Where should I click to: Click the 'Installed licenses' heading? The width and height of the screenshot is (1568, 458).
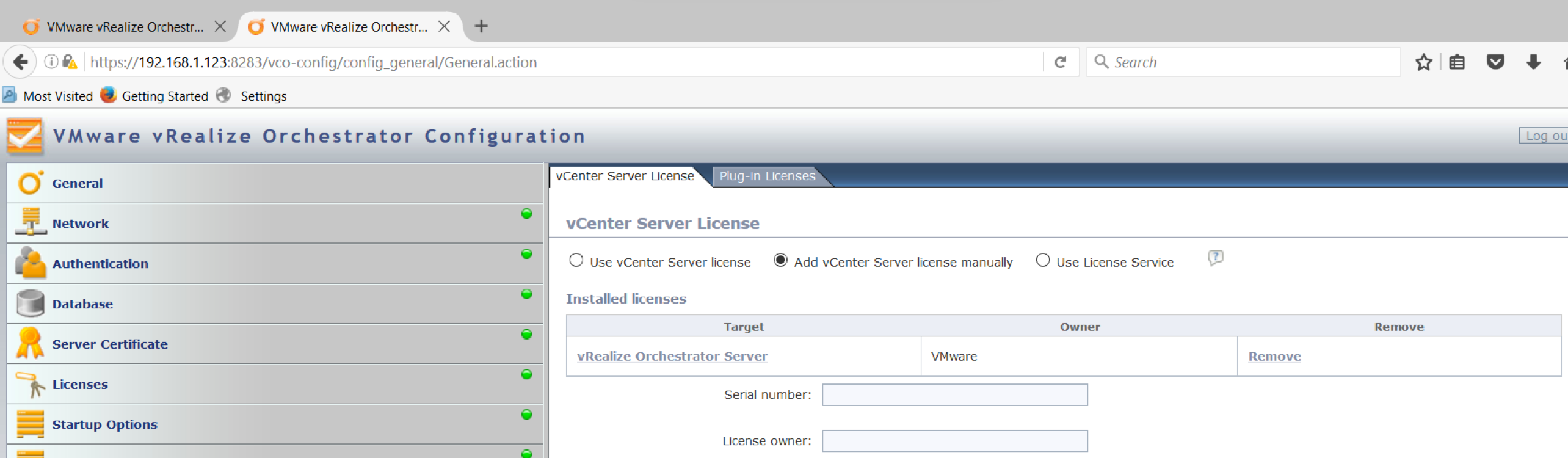coord(626,299)
